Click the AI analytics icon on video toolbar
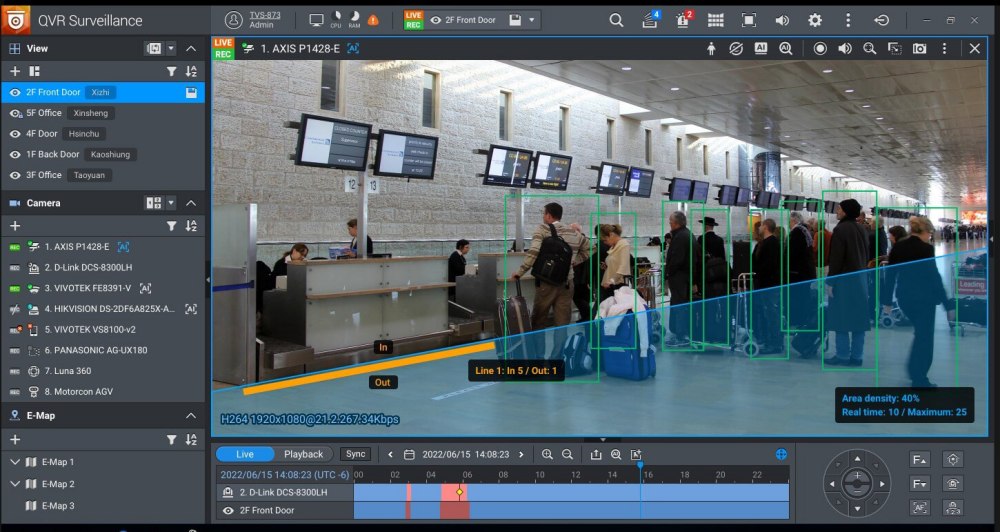 (761, 48)
